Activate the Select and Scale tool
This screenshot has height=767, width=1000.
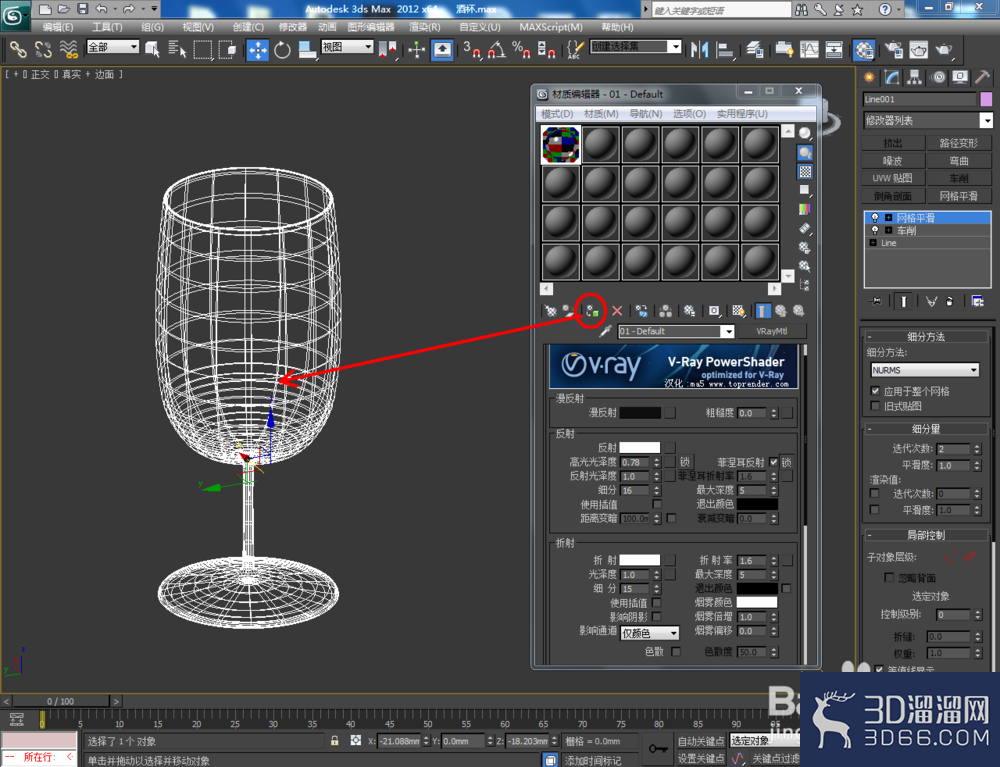pyautogui.click(x=307, y=50)
